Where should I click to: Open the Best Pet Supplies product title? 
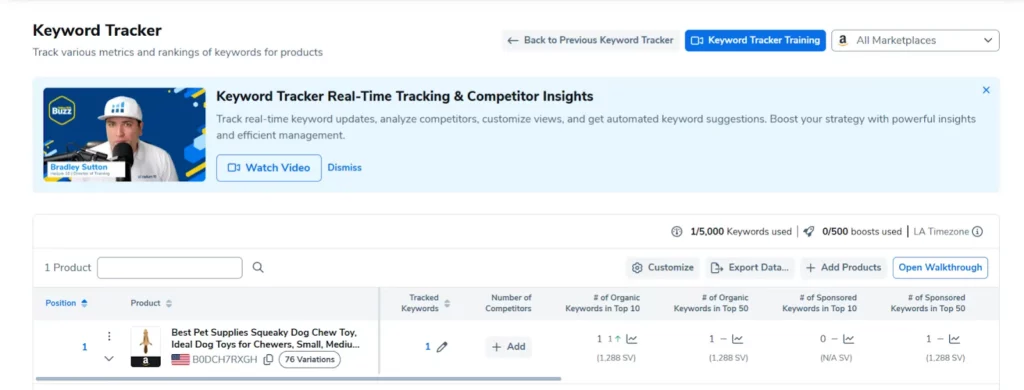[x=265, y=338]
